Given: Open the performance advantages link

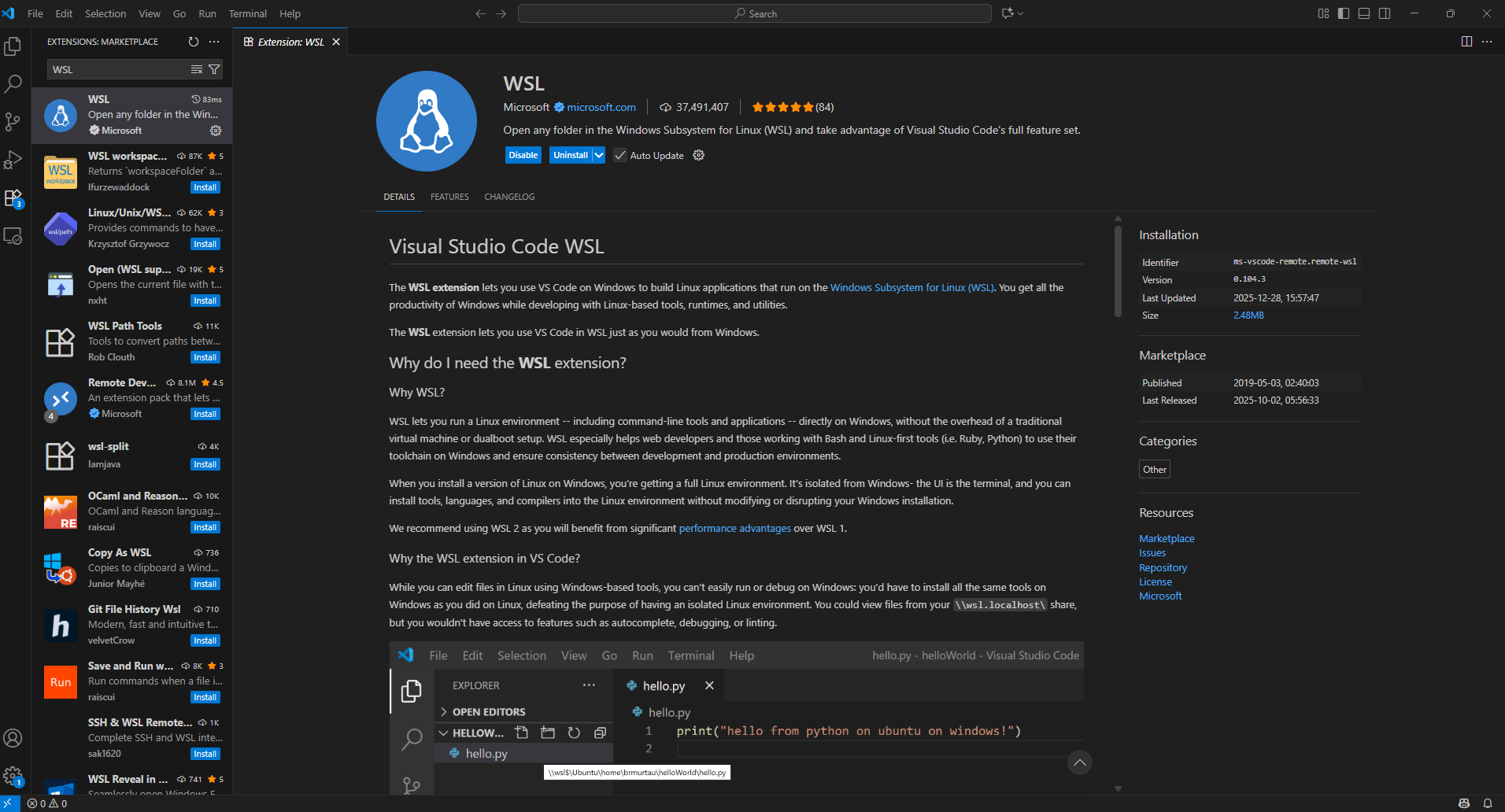Looking at the screenshot, I should (735, 528).
